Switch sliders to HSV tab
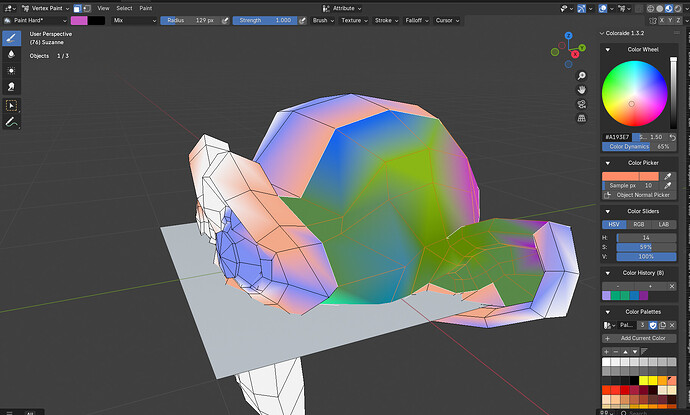Image resolution: width=690 pixels, height=415 pixels. point(614,224)
